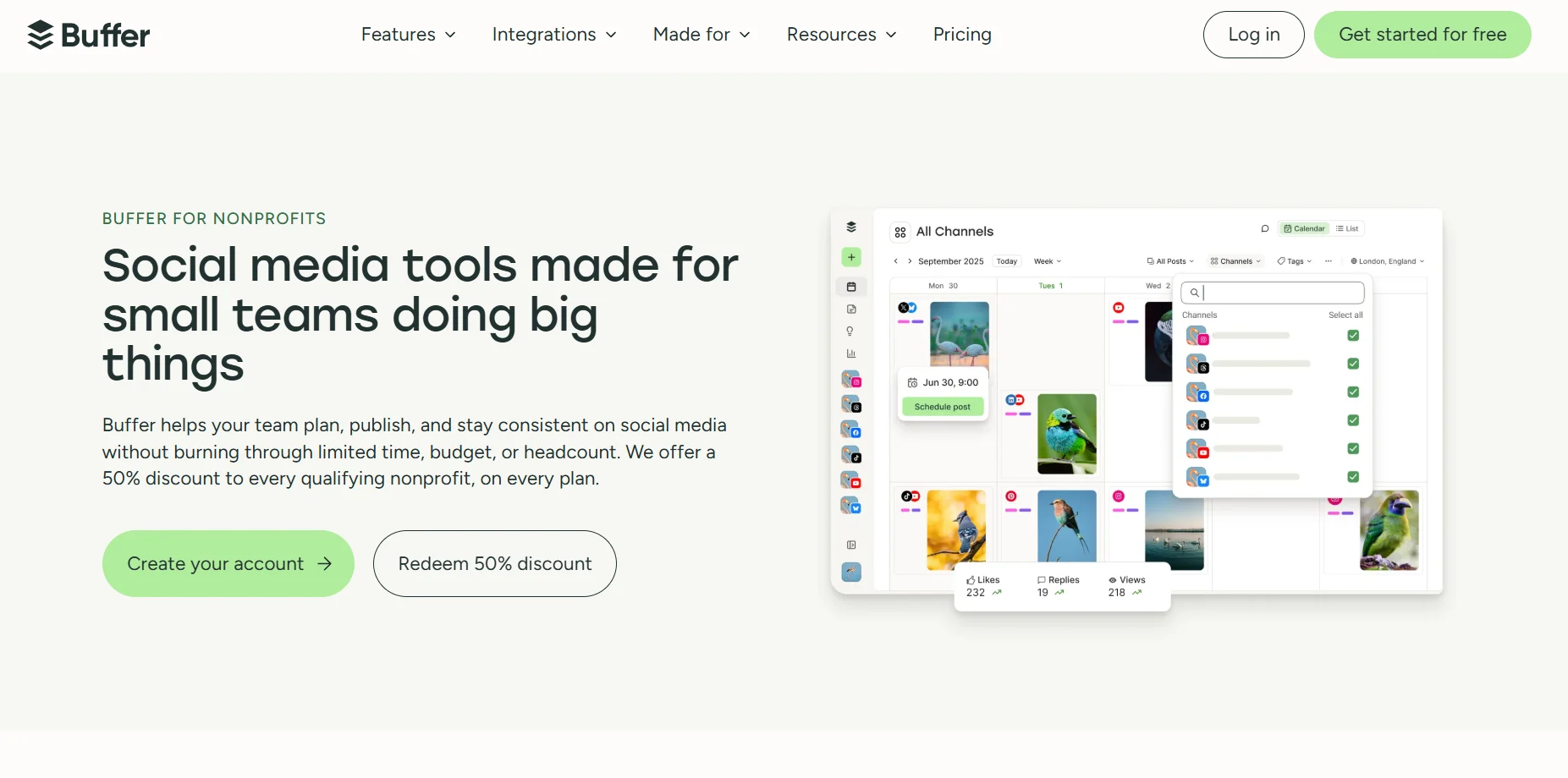Viewport: 1568px width, 778px height.
Task: Open the Tags filter dropdown
Action: point(1295,261)
